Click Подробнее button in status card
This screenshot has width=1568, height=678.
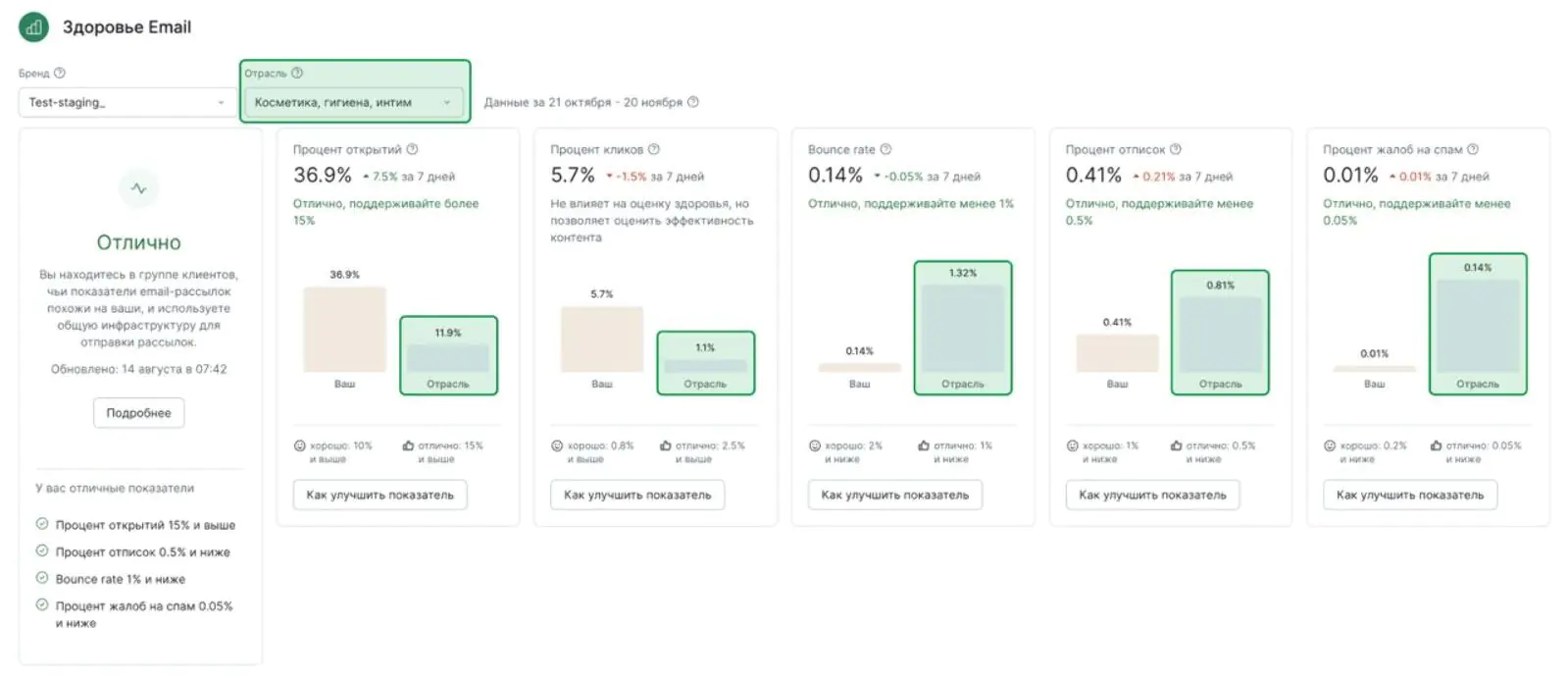[x=139, y=413]
